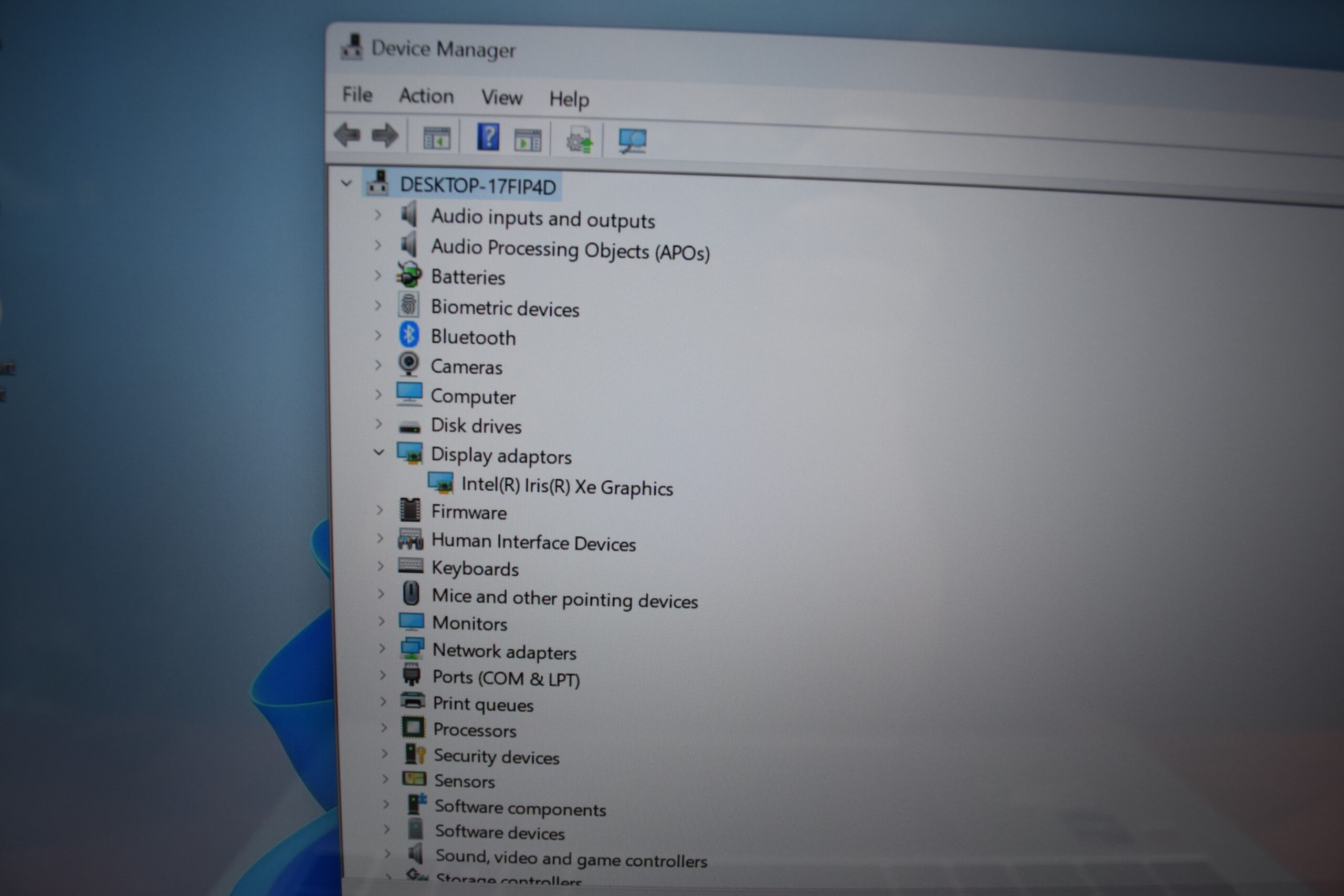Screen dimensions: 1344x896
Task: Open the File menu
Action: (x=357, y=94)
